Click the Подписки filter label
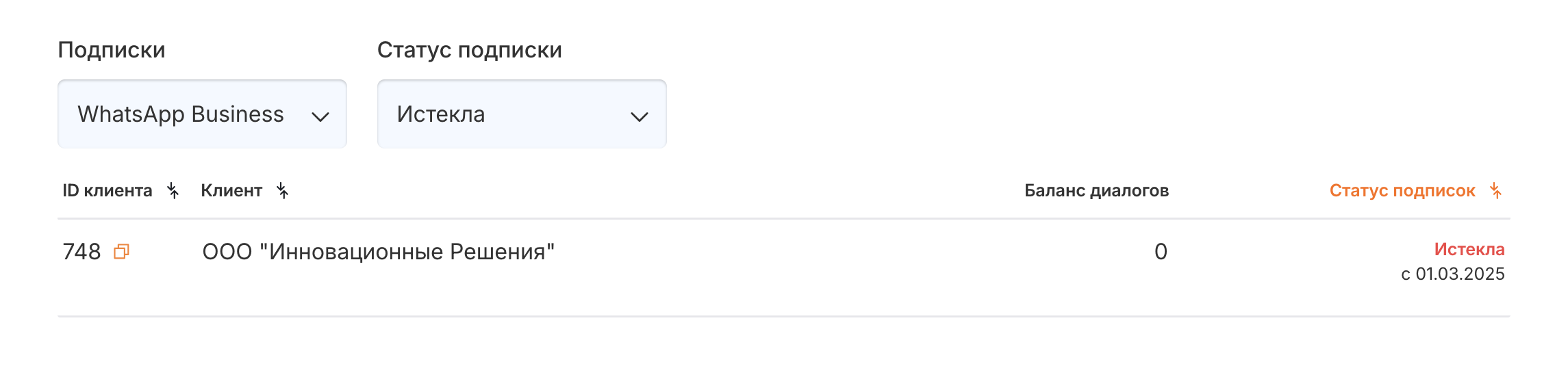 [112, 50]
